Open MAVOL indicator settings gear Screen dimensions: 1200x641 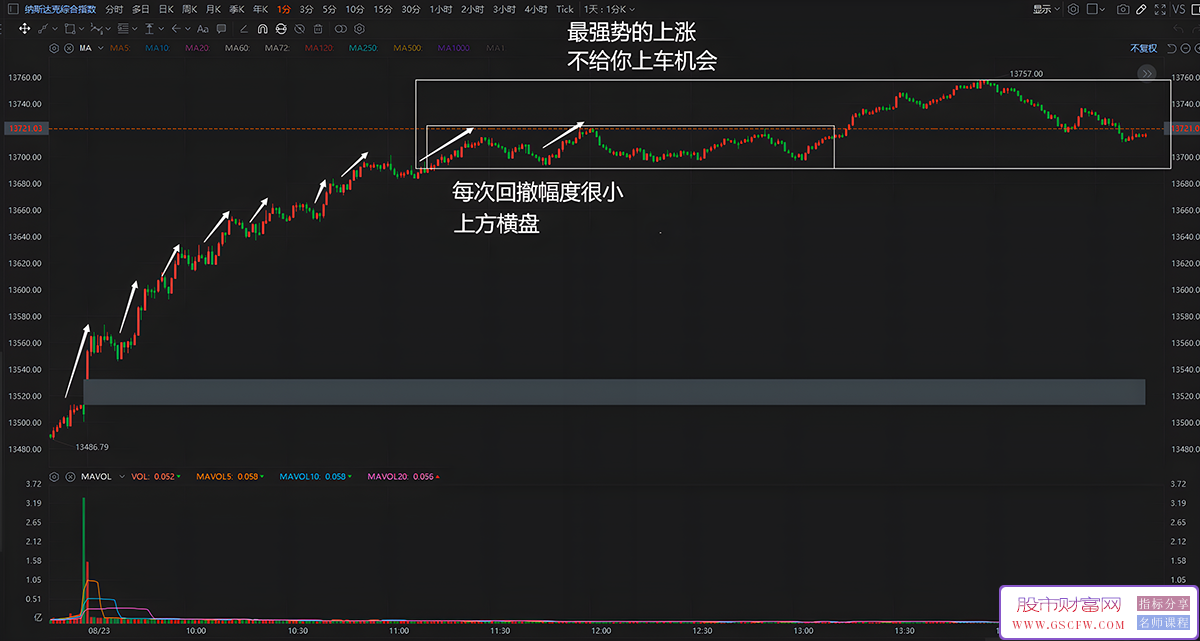54,476
